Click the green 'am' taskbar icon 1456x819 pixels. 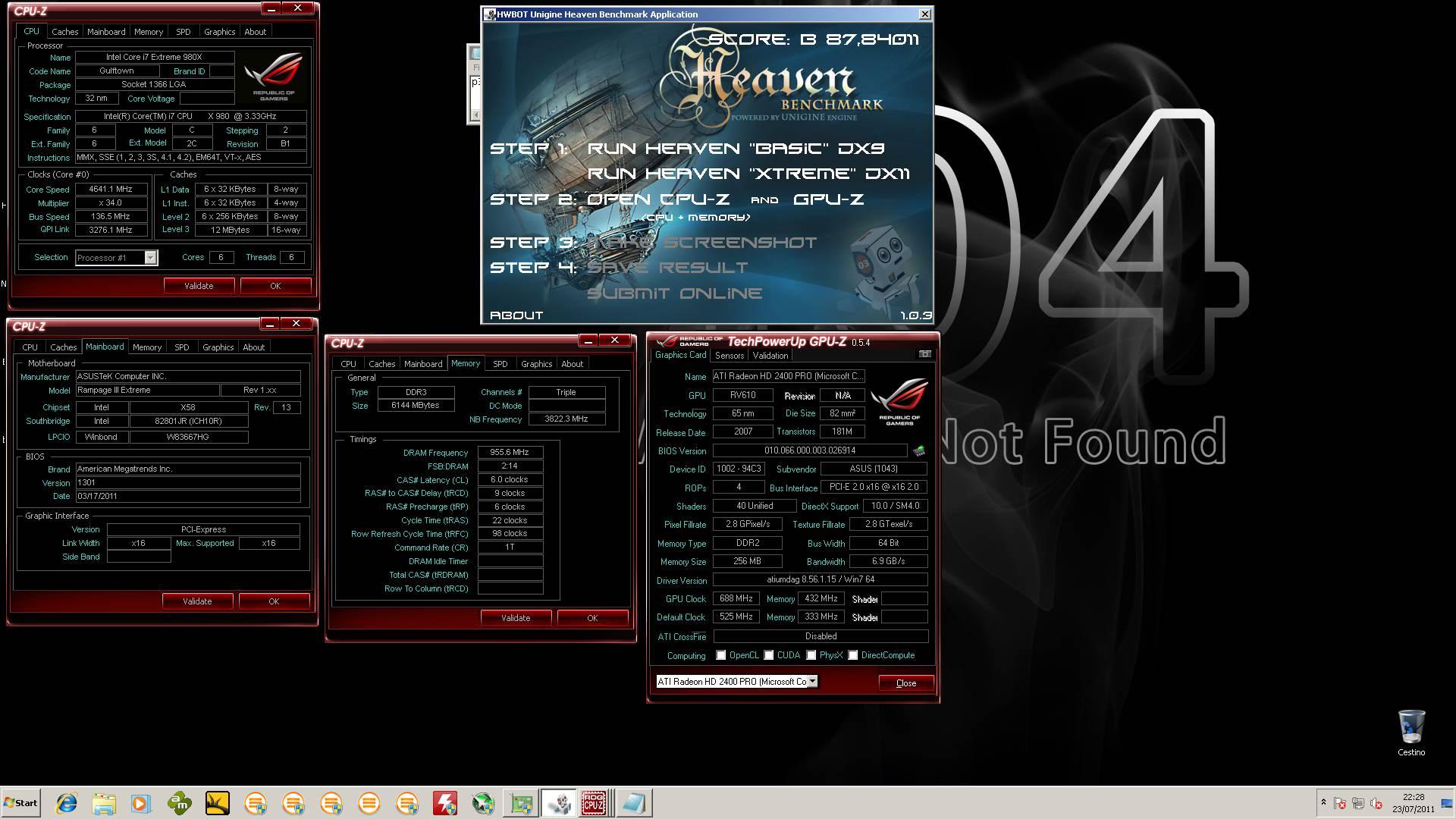[x=180, y=803]
